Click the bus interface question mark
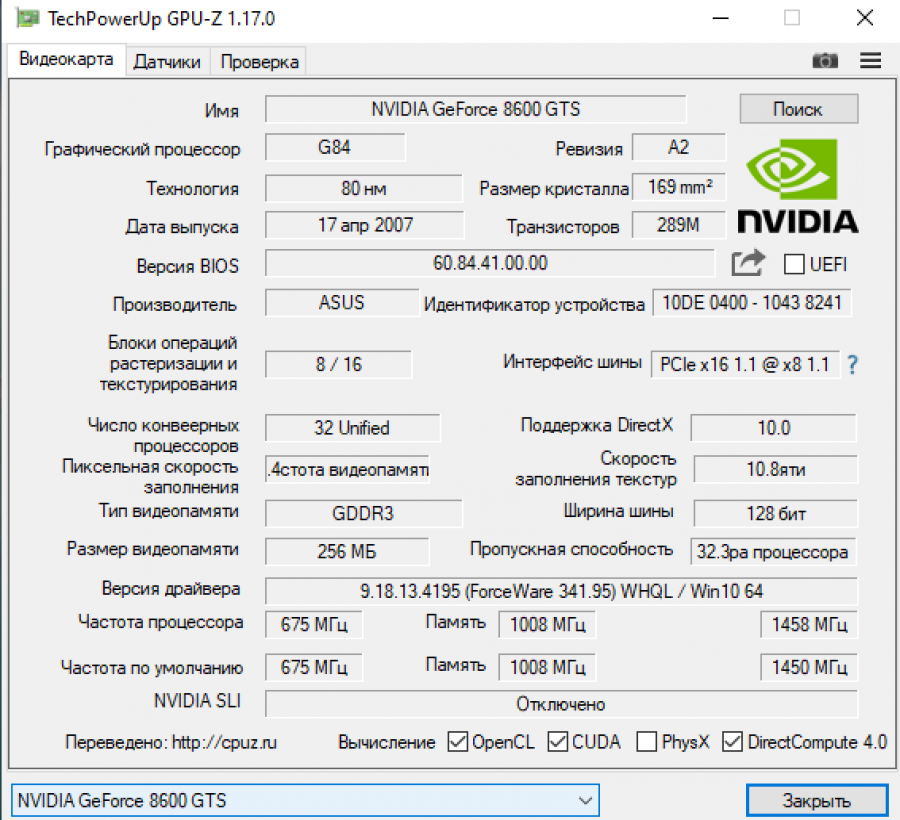Screen dimensions: 900x820 point(853,365)
